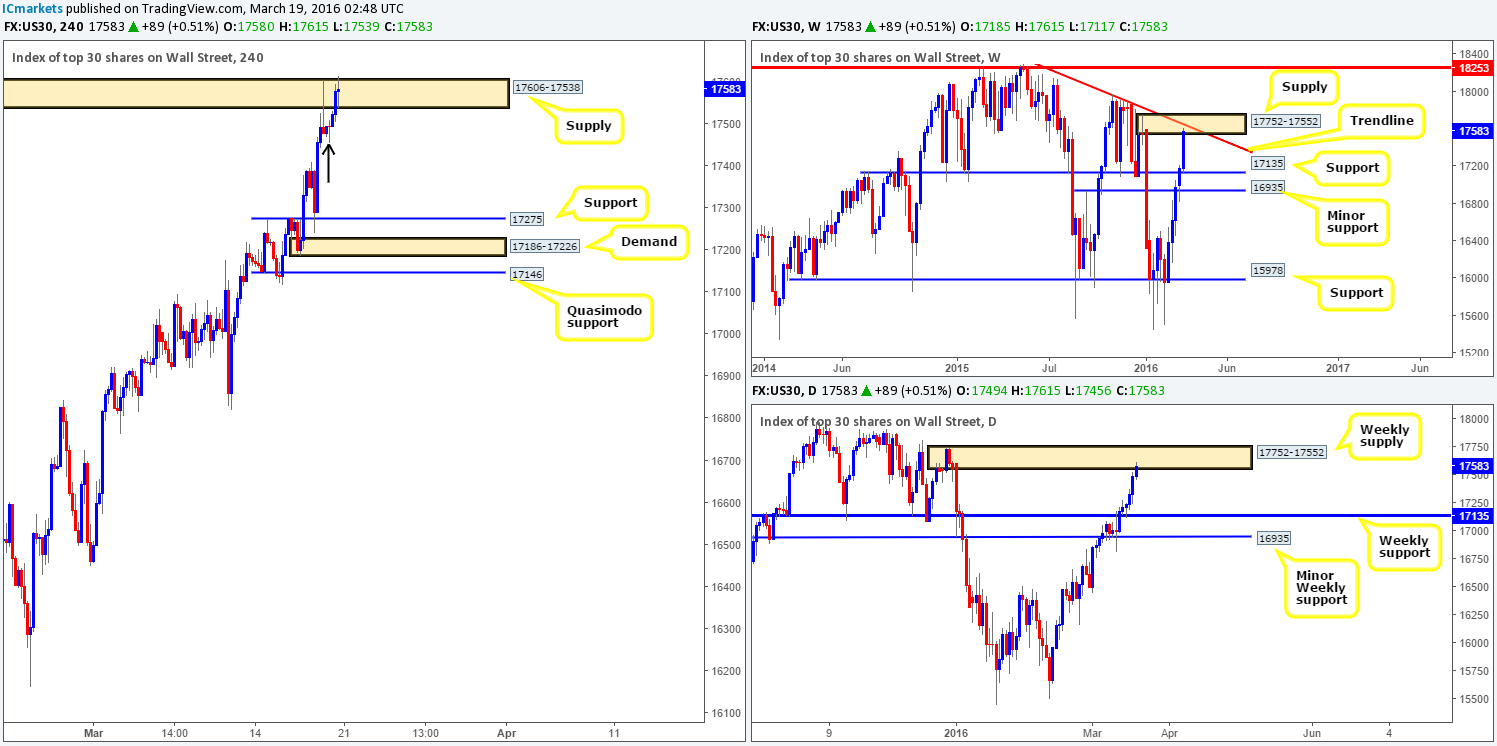
Task: Click the 17752-17552 label on daily chart
Action: click(x=1291, y=452)
